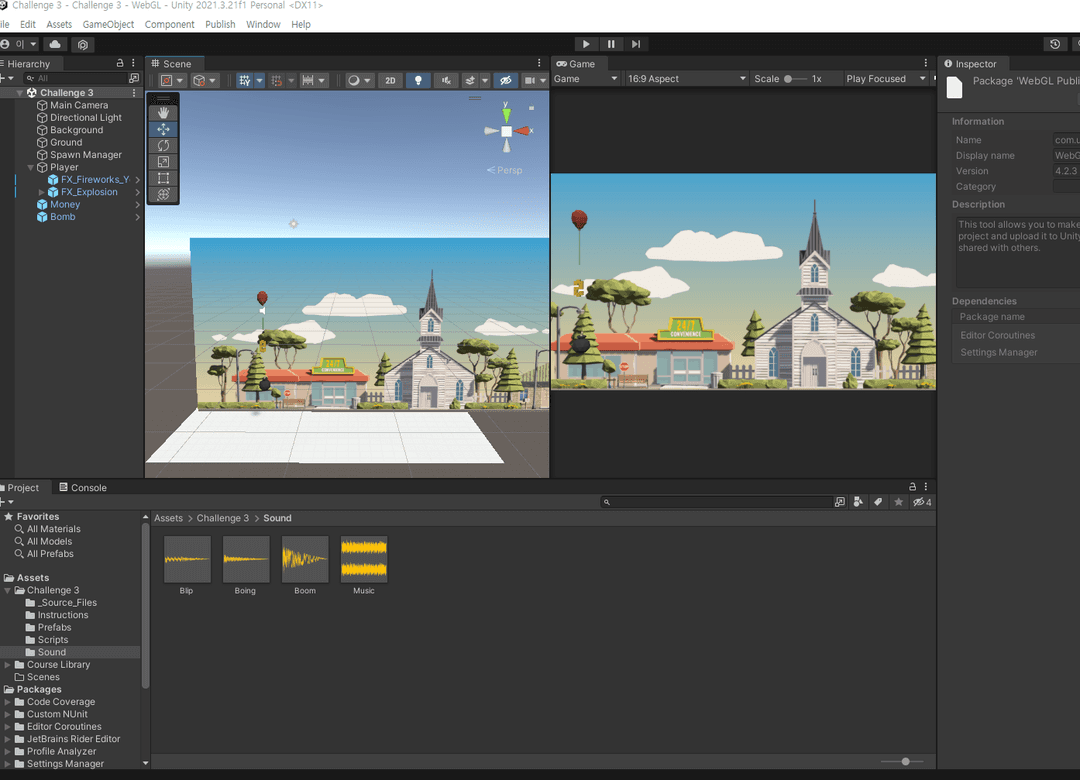Select the Rotate tool in Scene
The image size is (1080, 780).
(x=163, y=146)
